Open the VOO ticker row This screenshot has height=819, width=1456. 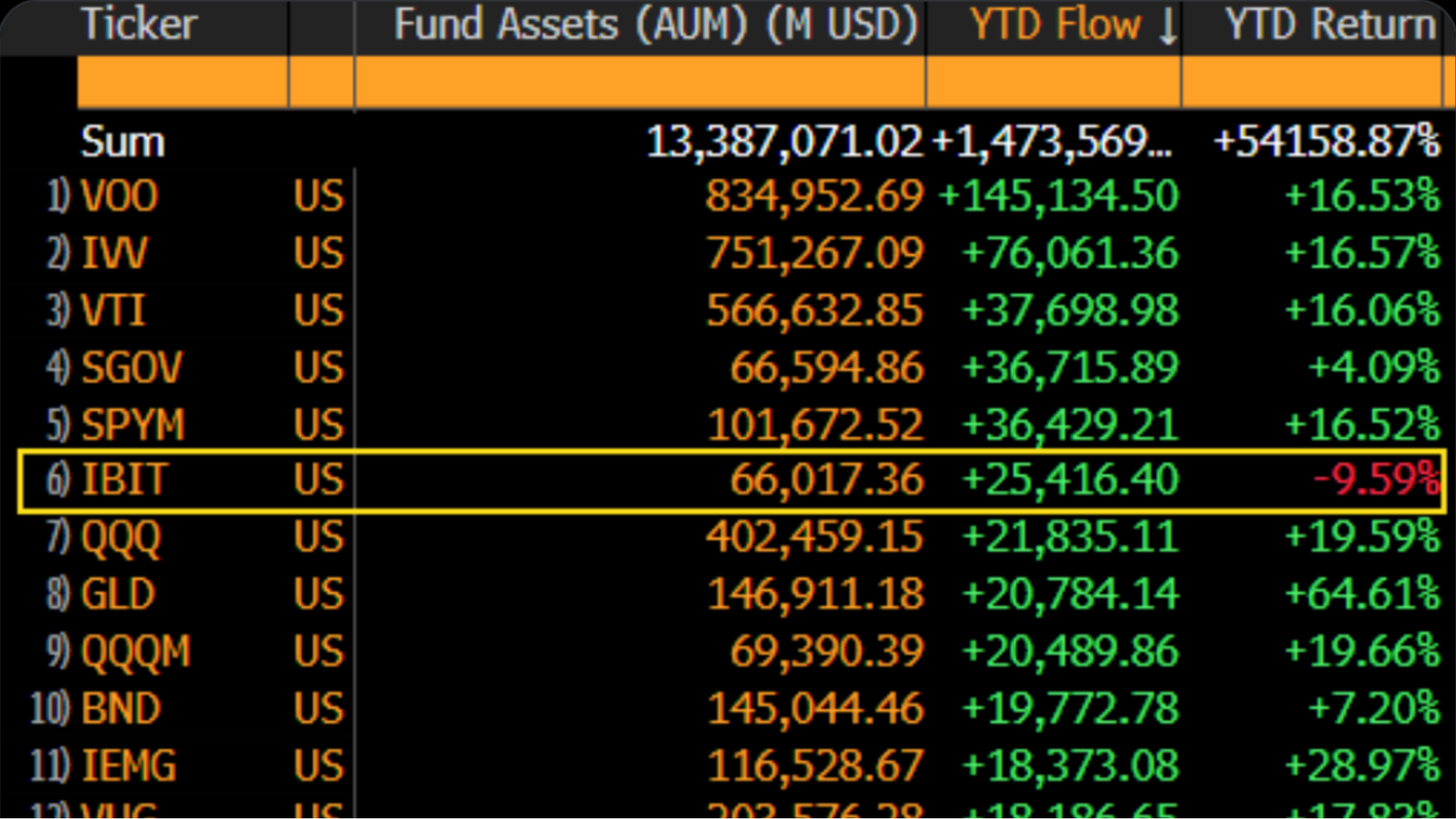[x=119, y=196]
